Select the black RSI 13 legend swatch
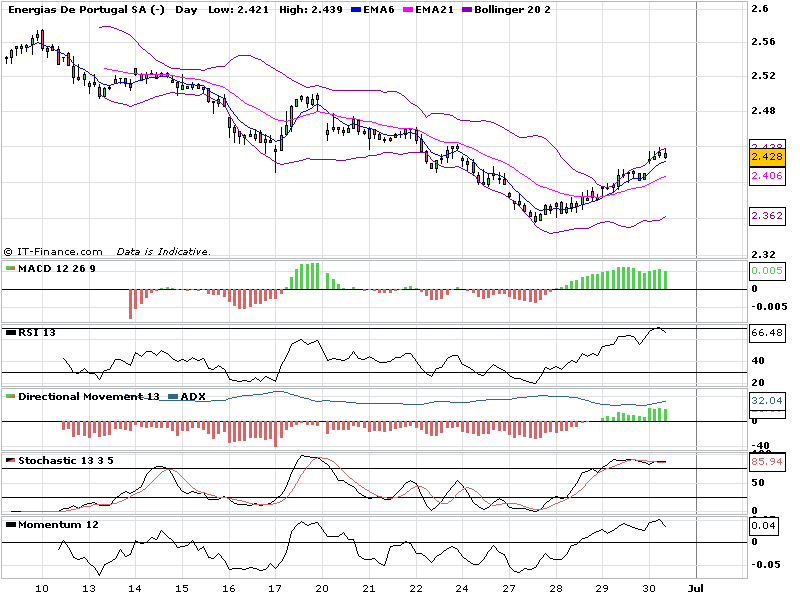The width and height of the screenshot is (800, 600). [10, 333]
